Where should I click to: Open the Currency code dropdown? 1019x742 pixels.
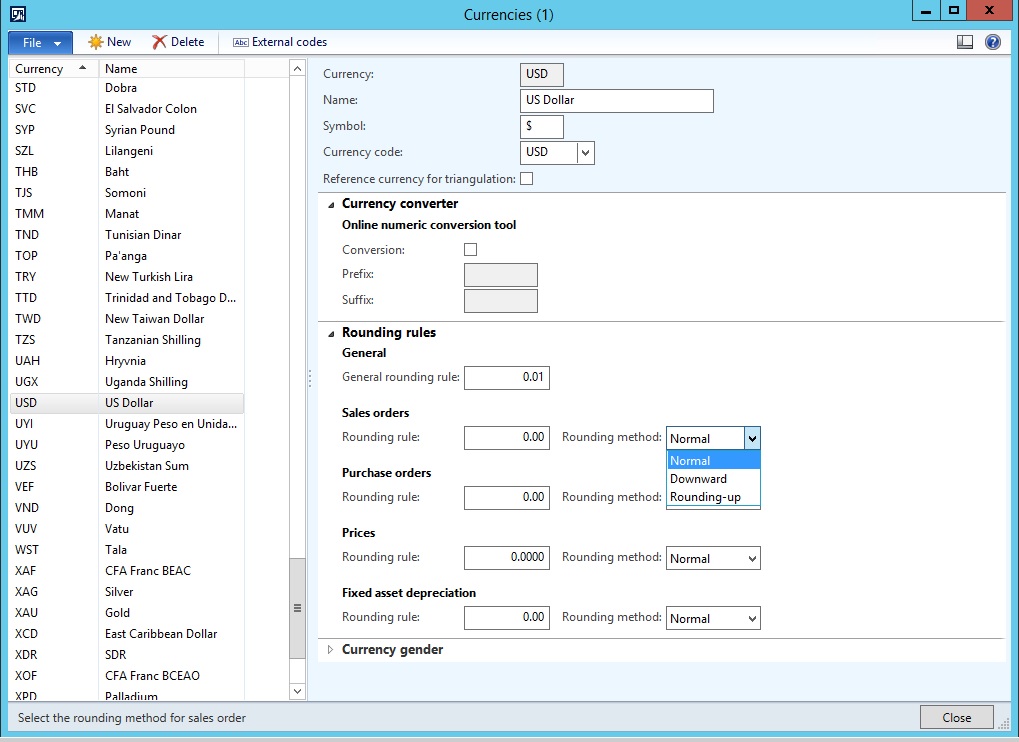pyautogui.click(x=586, y=153)
